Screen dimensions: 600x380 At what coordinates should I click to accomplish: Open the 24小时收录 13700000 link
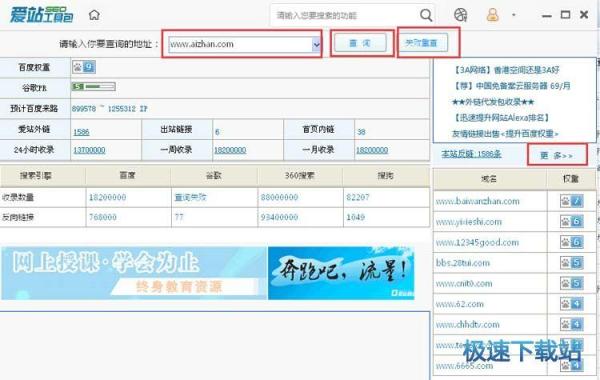coord(89,150)
